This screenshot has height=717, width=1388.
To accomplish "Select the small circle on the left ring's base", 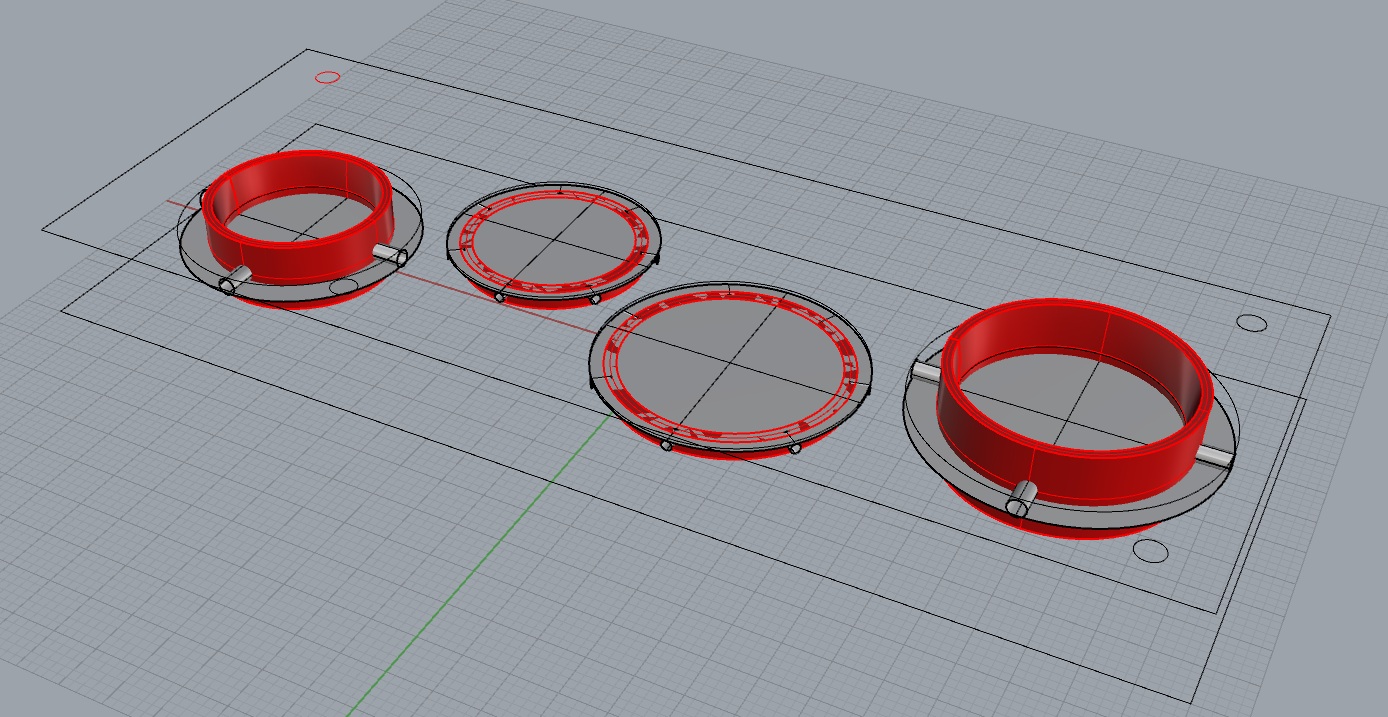I will [344, 287].
